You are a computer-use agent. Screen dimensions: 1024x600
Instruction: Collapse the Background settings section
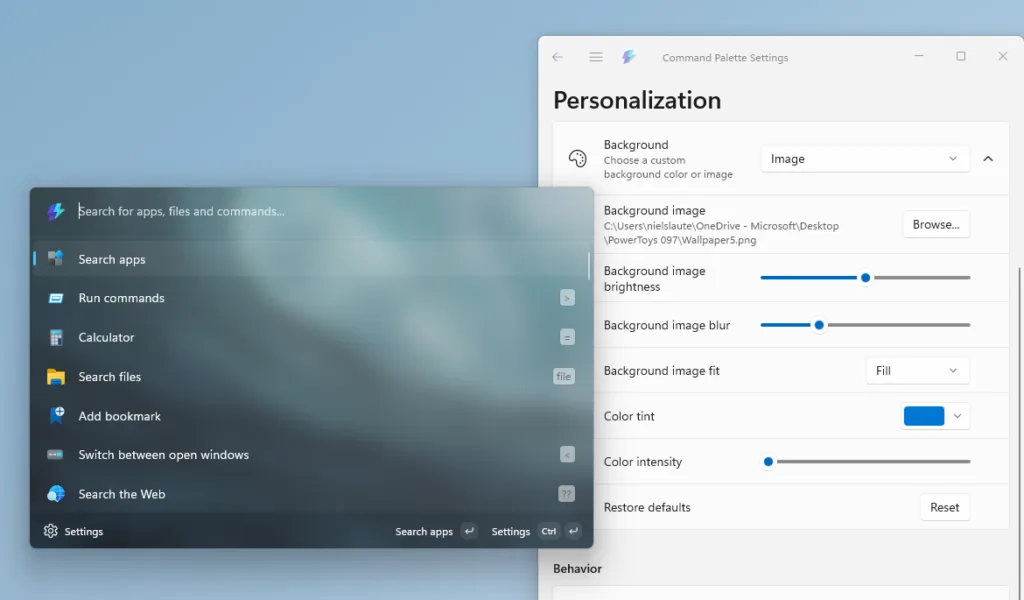(988, 158)
